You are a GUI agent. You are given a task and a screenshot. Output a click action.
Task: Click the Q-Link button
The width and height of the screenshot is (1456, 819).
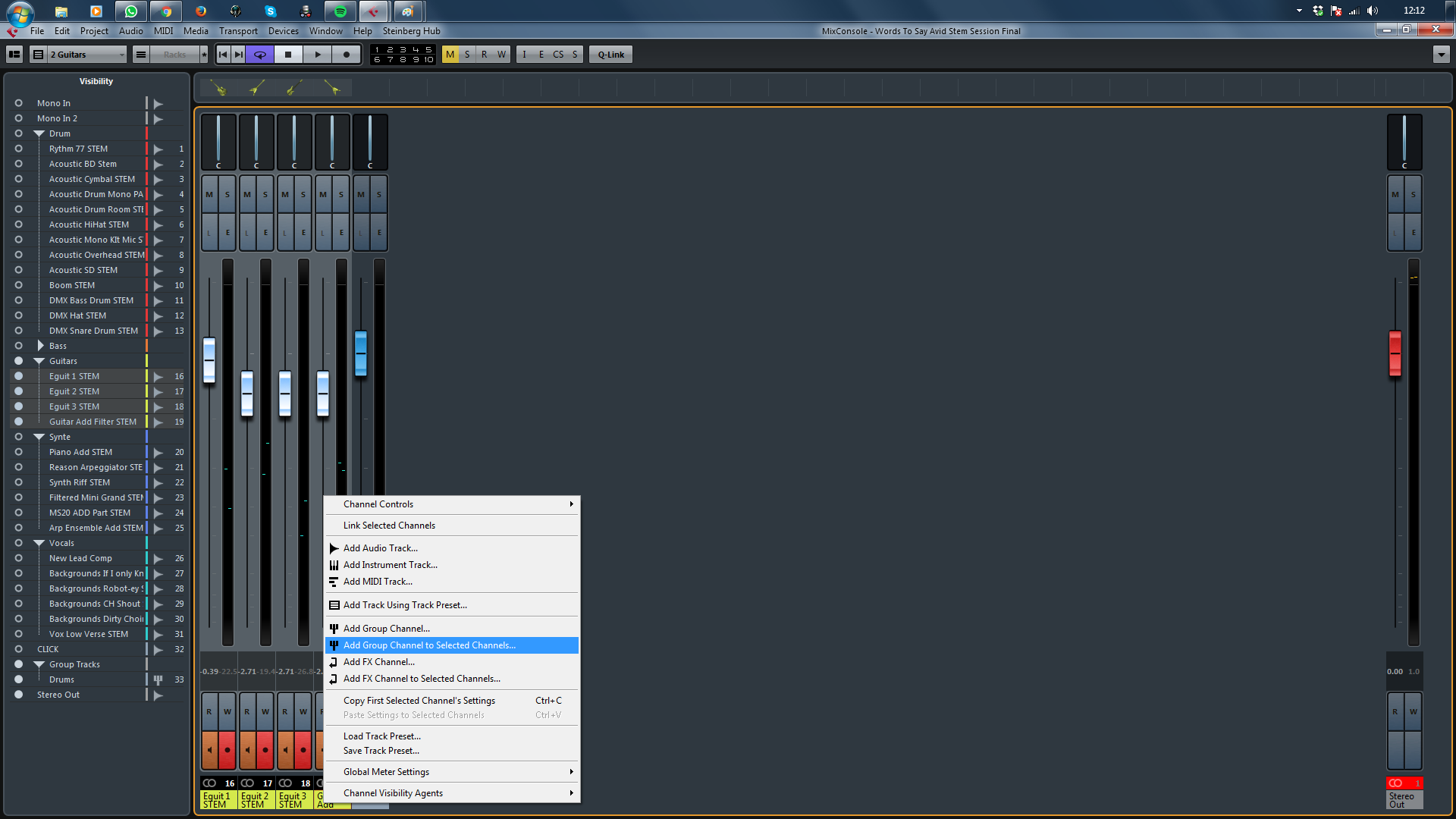coord(610,55)
